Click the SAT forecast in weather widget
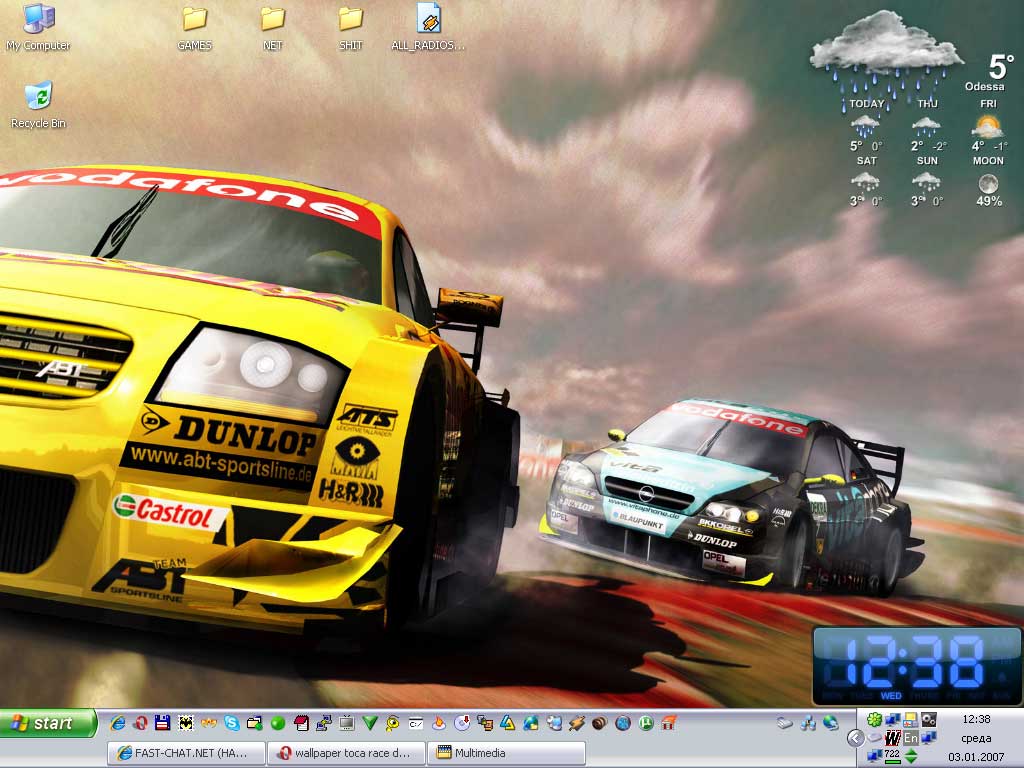This screenshot has height=768, width=1024. pyautogui.click(x=867, y=182)
